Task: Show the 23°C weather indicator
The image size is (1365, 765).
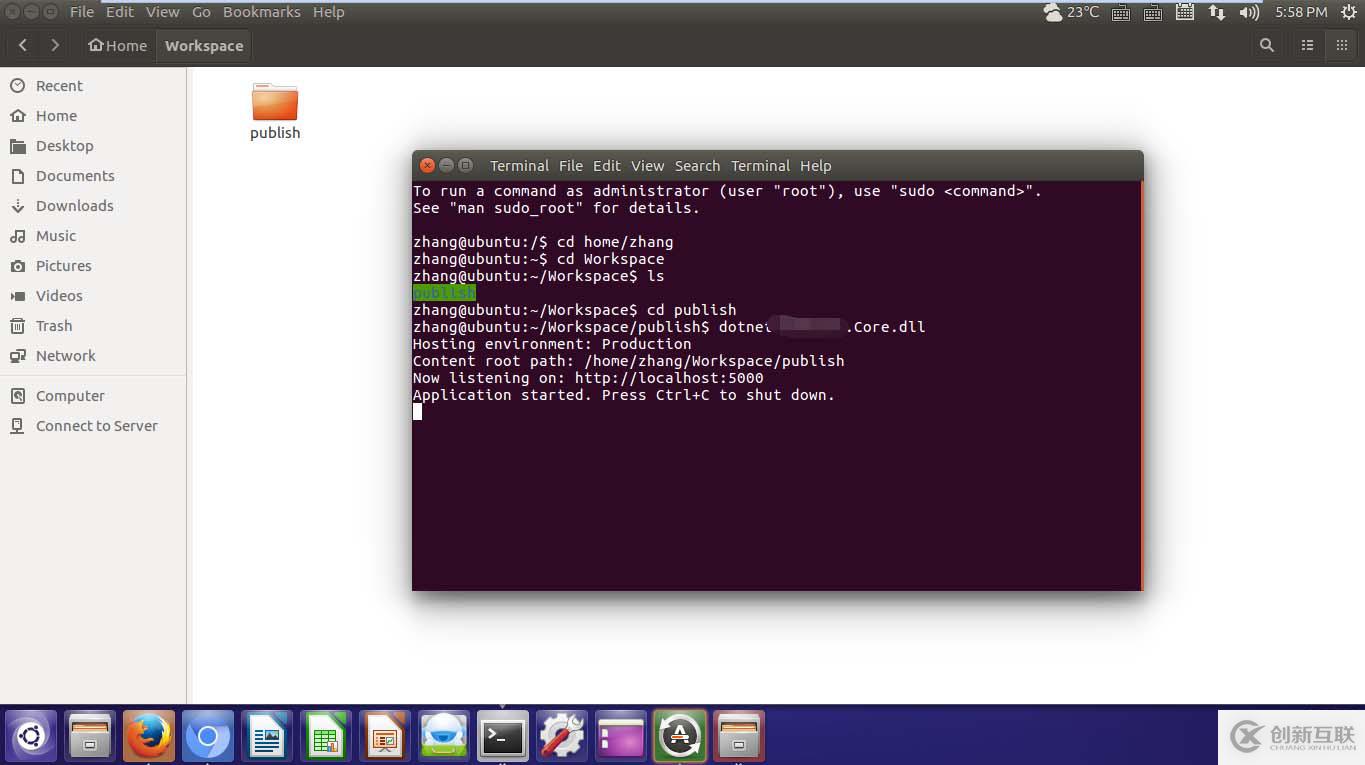Action: [1070, 12]
